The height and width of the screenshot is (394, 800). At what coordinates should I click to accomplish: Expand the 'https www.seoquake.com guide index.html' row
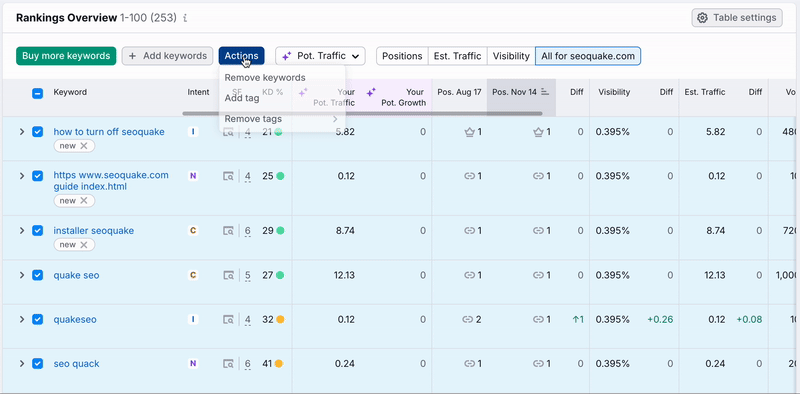click(x=21, y=176)
